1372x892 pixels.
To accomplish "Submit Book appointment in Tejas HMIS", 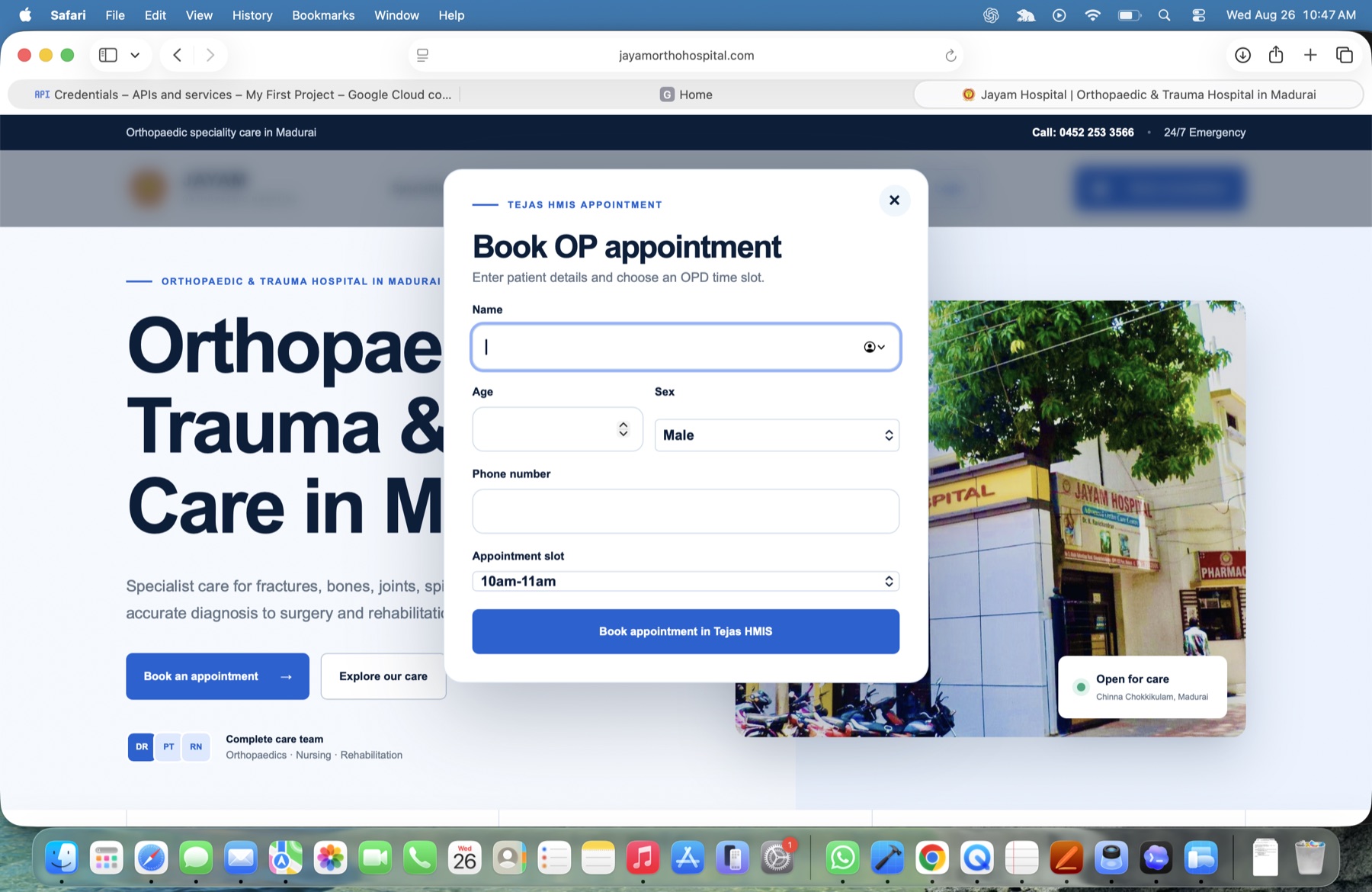I will click(685, 631).
